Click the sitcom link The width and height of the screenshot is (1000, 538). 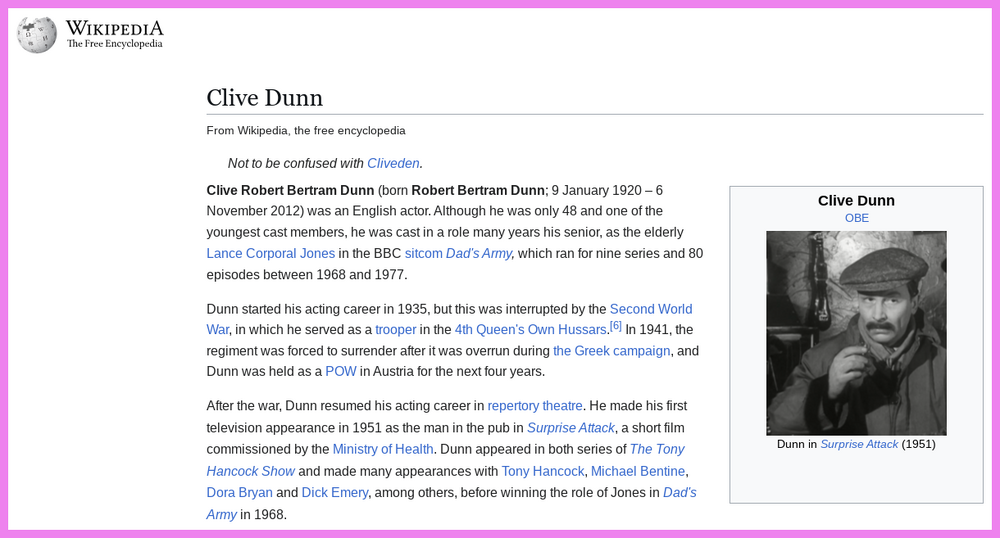click(x=423, y=253)
